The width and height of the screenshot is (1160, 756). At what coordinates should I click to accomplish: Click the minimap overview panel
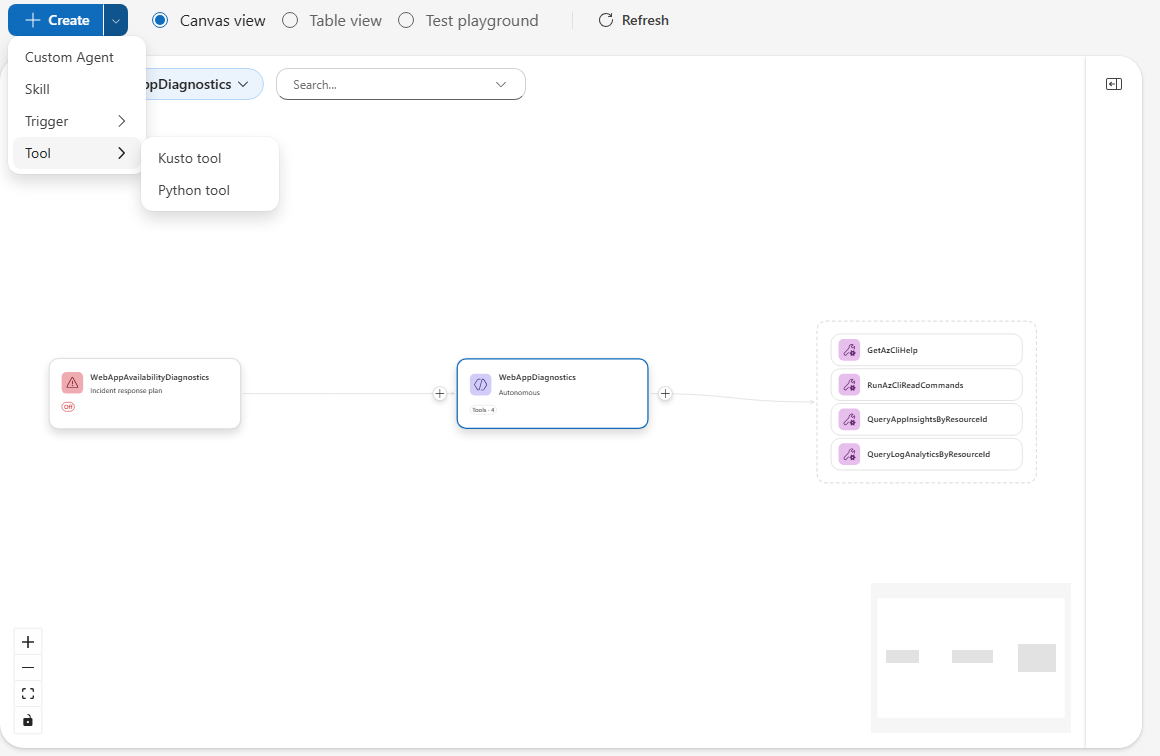click(x=971, y=658)
